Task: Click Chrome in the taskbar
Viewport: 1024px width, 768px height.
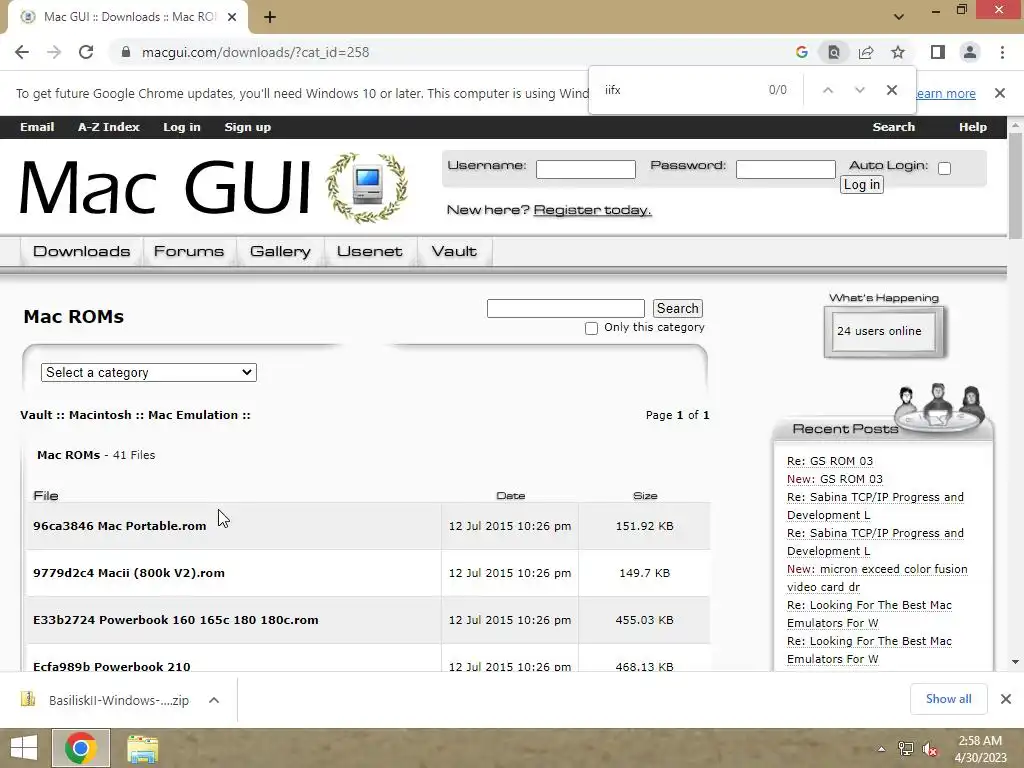Action: pos(81,748)
